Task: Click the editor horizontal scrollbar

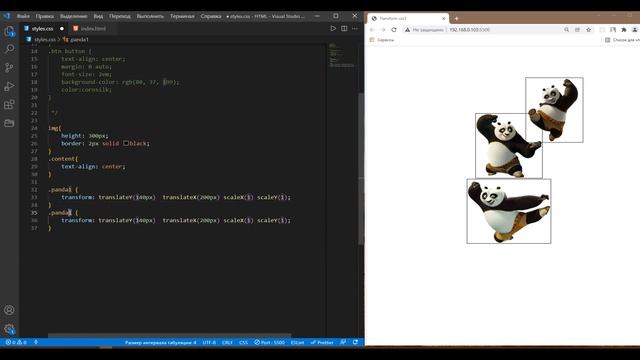Action: (x=169, y=336)
